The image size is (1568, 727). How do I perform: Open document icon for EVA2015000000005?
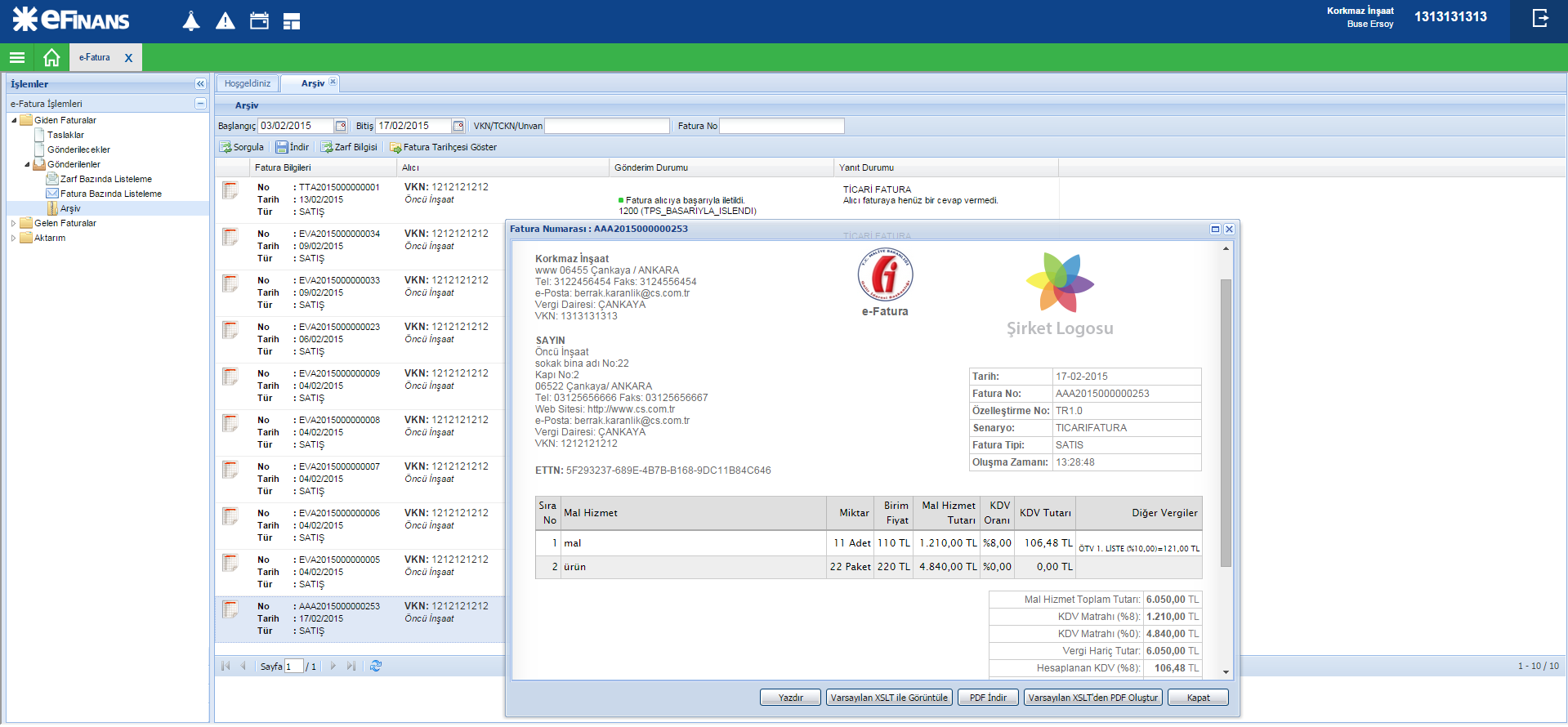pyautogui.click(x=230, y=563)
